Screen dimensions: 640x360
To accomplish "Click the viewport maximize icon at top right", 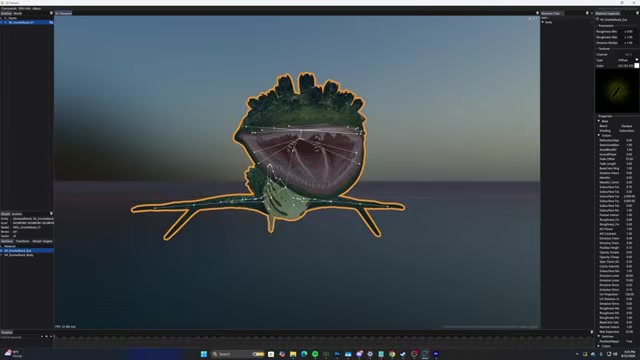I will 537,18.
